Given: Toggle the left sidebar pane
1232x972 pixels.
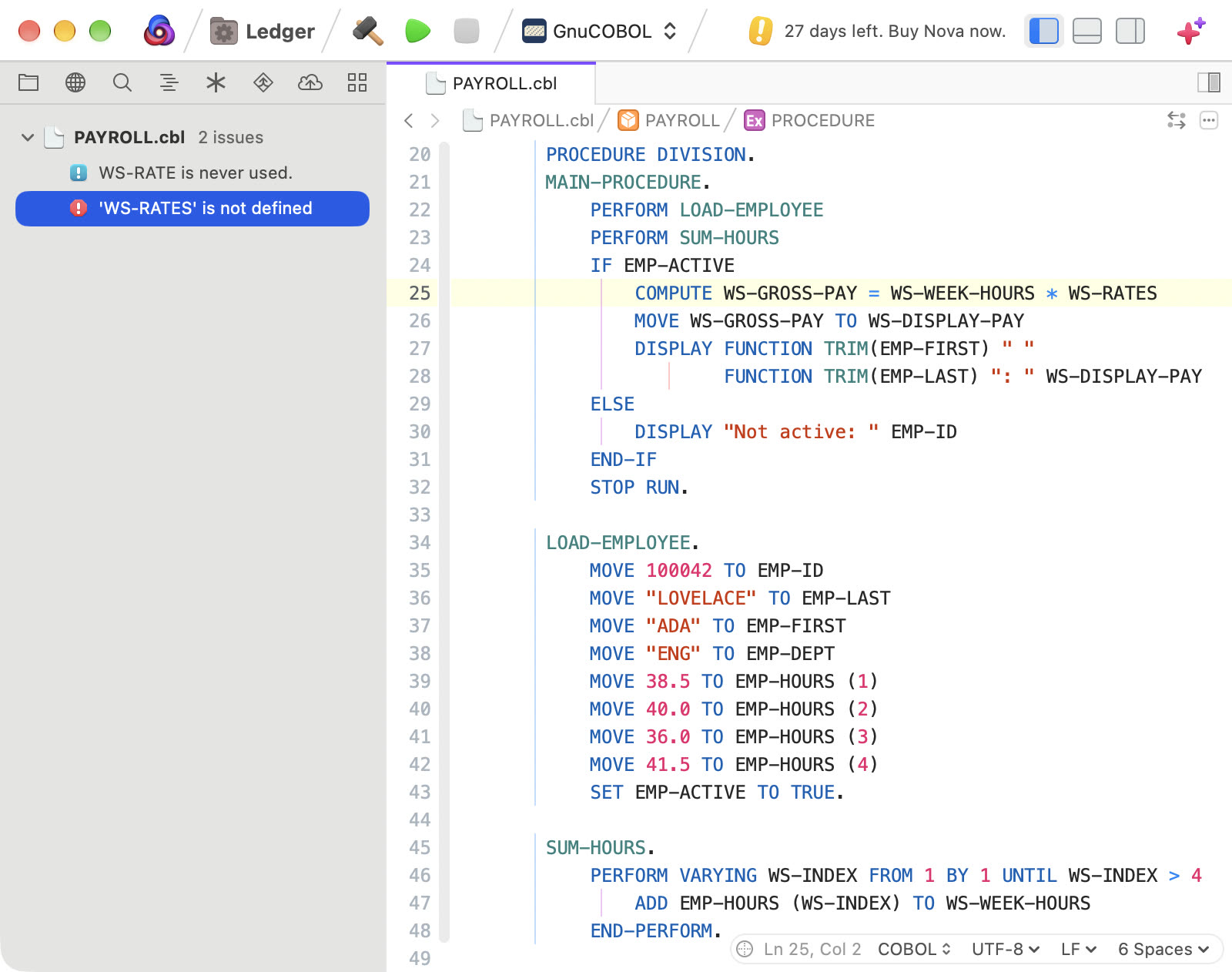Looking at the screenshot, I should coord(1044,31).
